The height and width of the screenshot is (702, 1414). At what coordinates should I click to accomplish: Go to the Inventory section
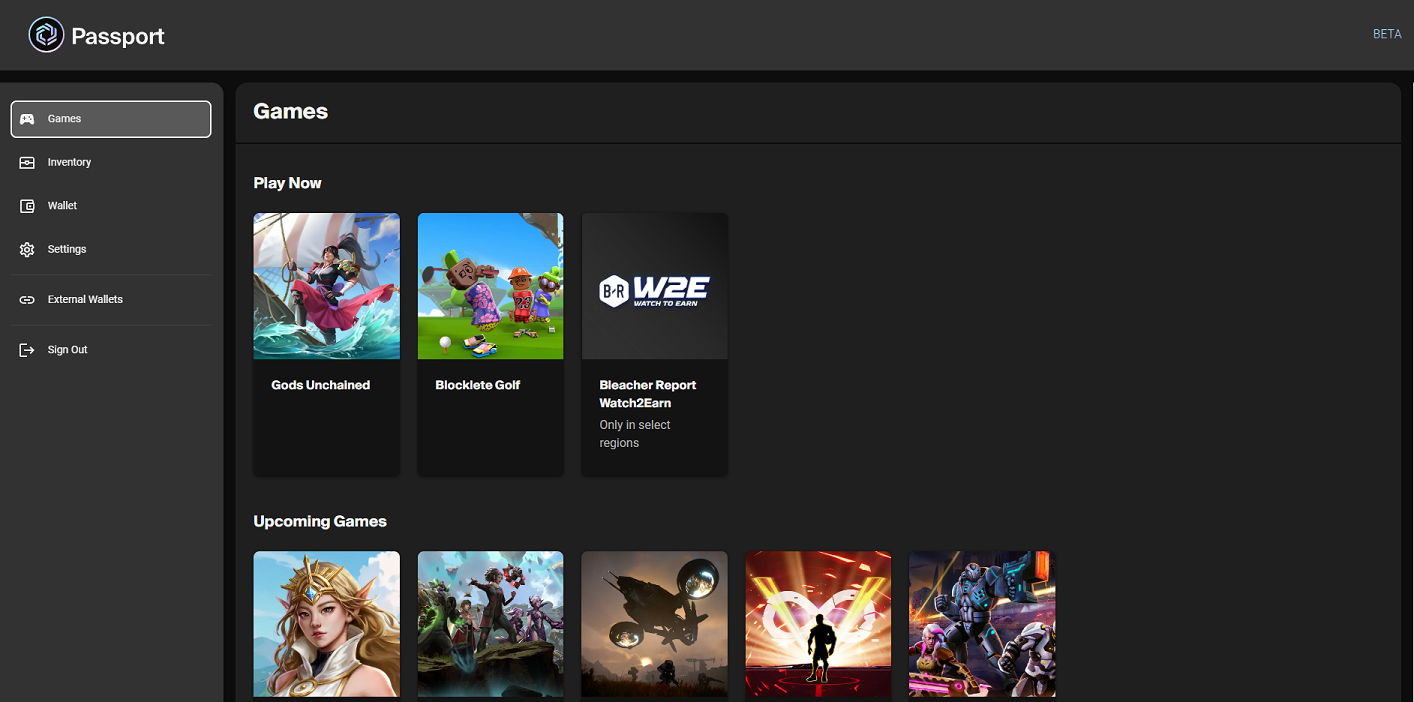point(111,162)
